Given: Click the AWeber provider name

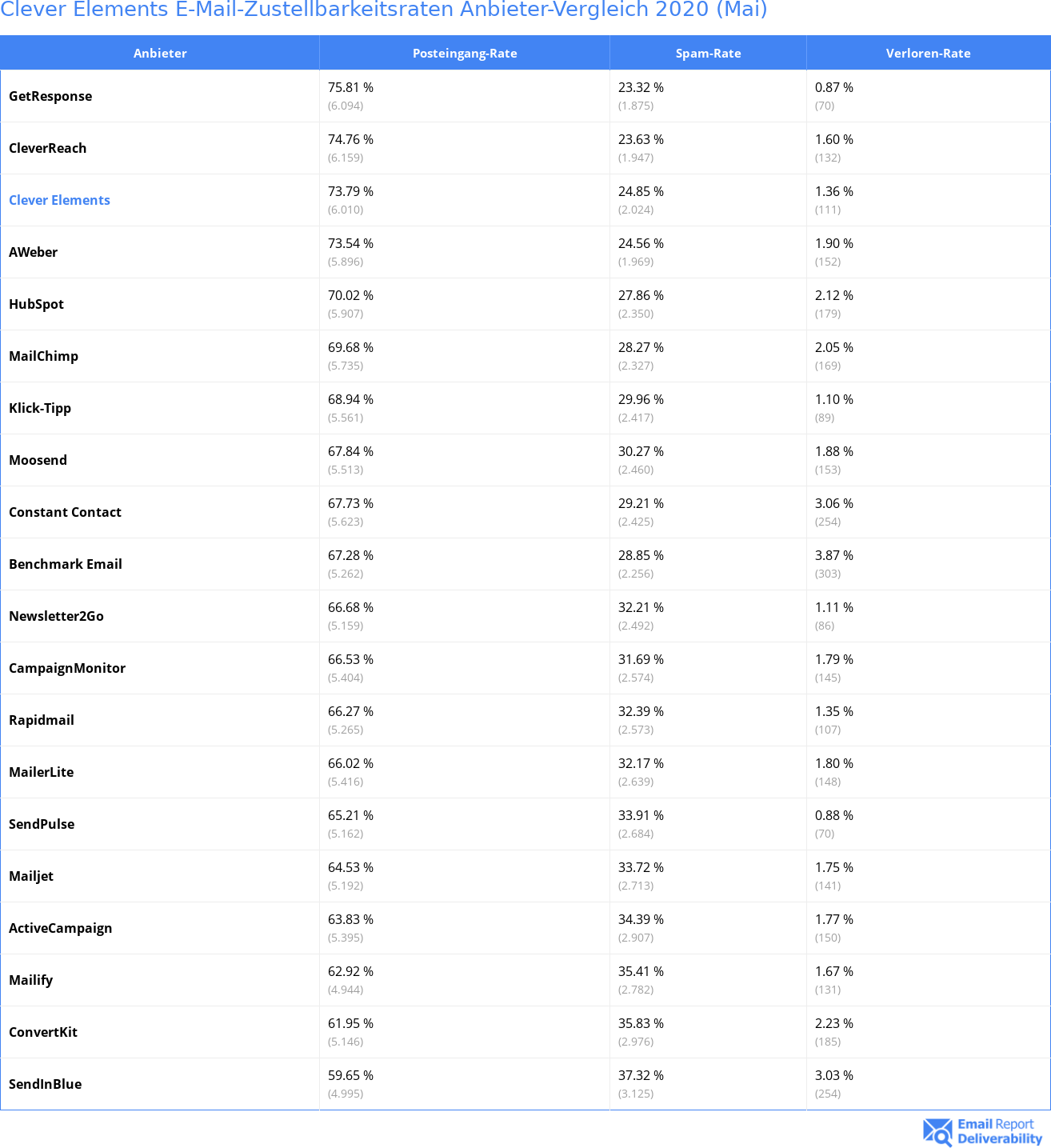Looking at the screenshot, I should pyautogui.click(x=33, y=252).
